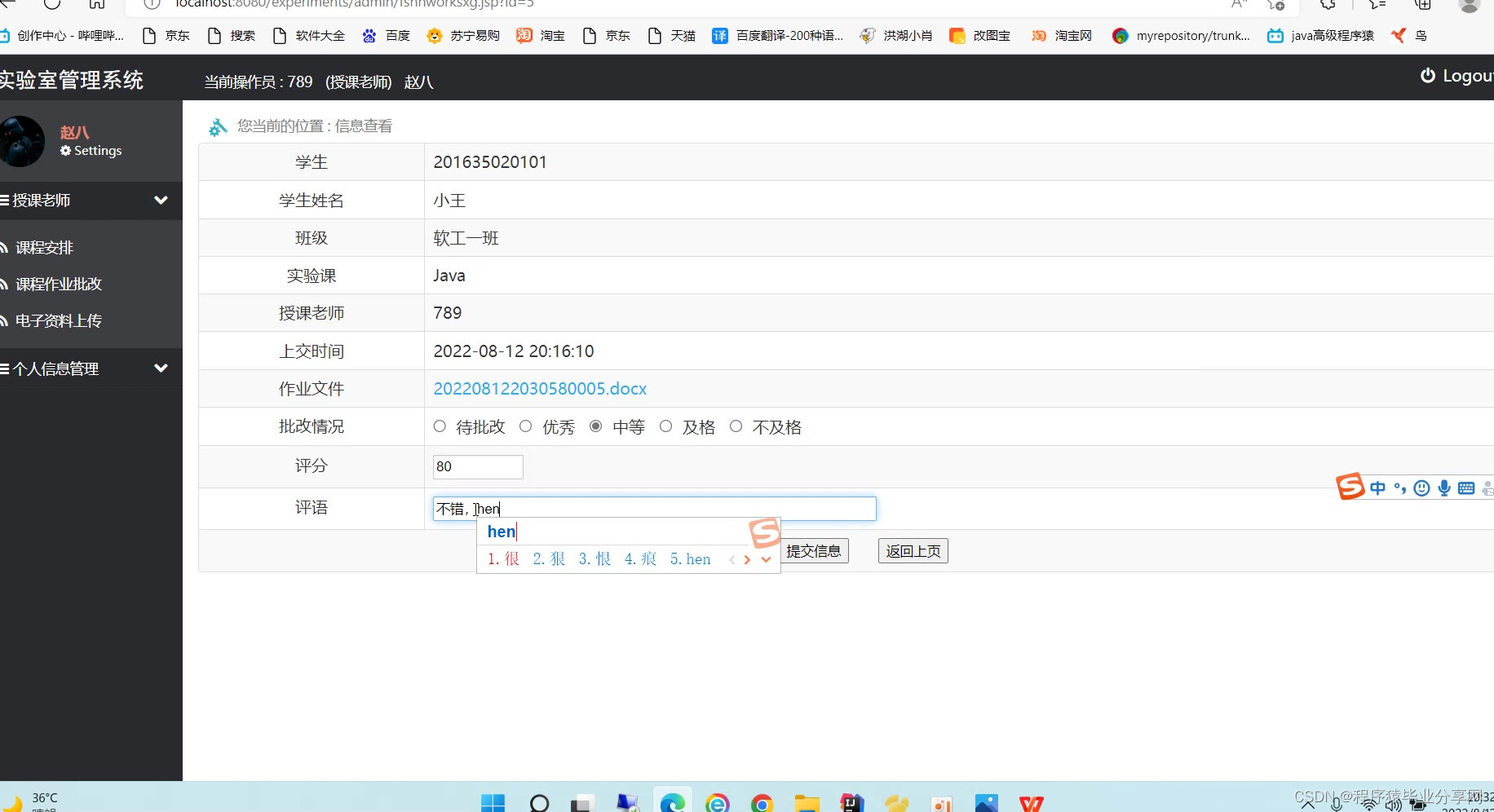Open the browser collections icon
This screenshot has height=812, width=1494.
click(x=1423, y=4)
